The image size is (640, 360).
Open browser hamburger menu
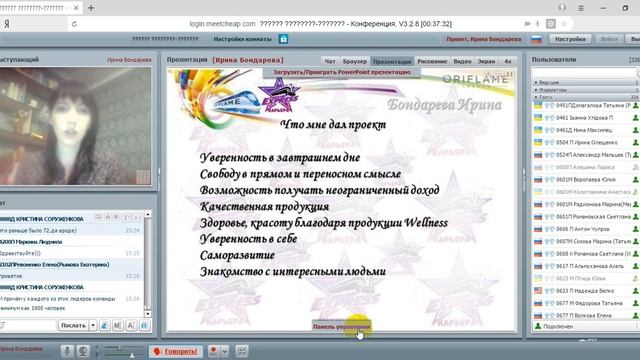[x=581, y=8]
